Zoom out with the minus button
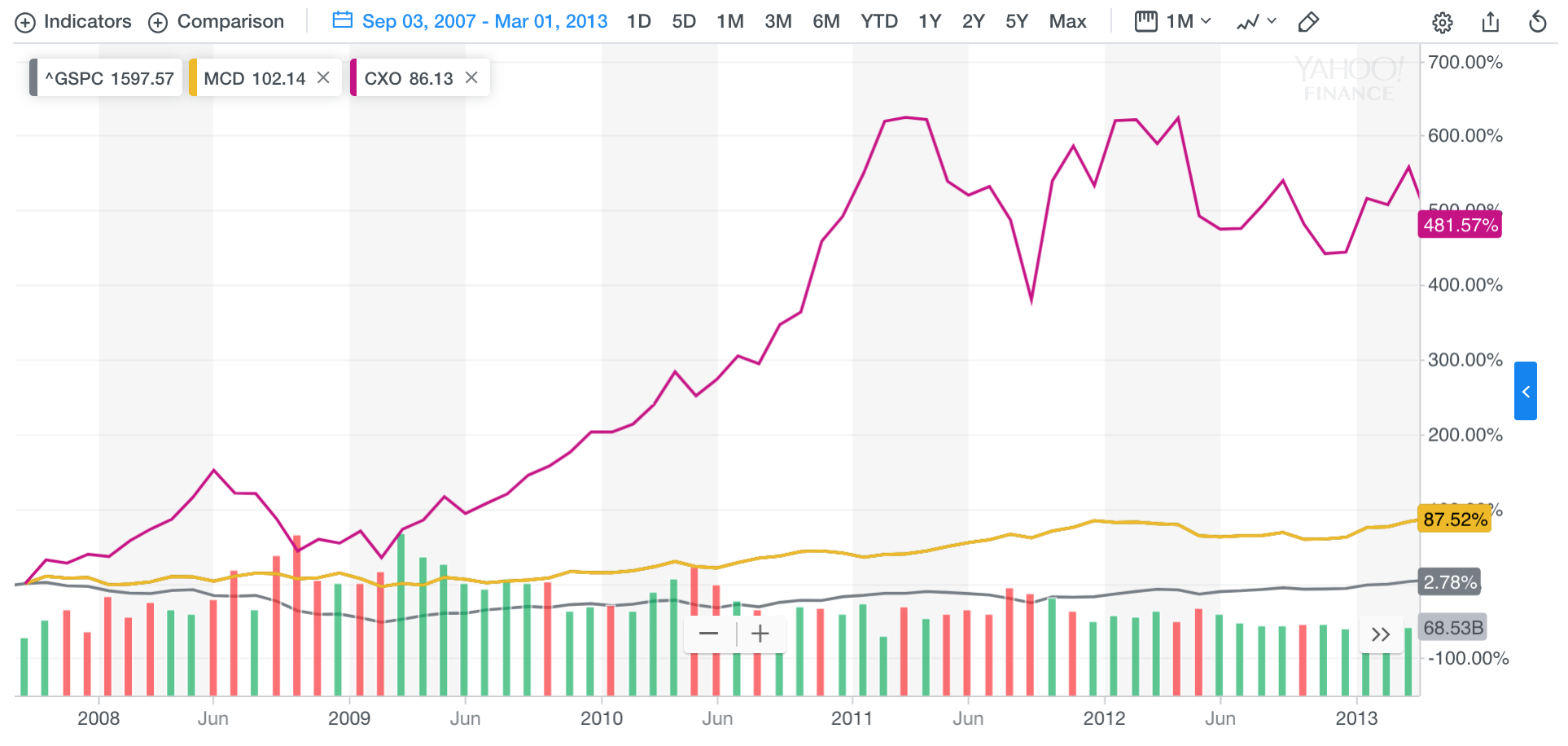 (709, 634)
